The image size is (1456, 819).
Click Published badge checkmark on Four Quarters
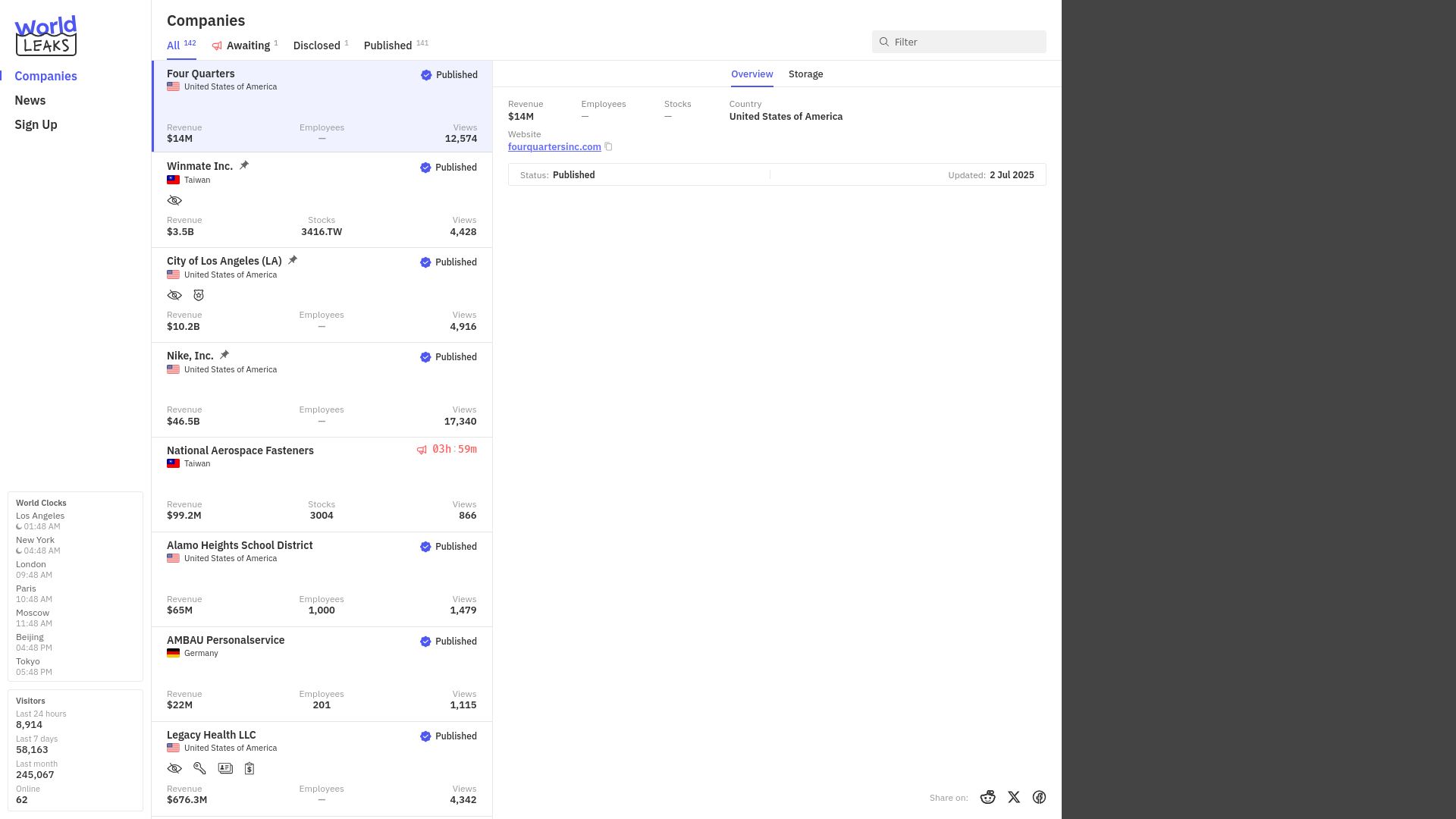[426, 75]
